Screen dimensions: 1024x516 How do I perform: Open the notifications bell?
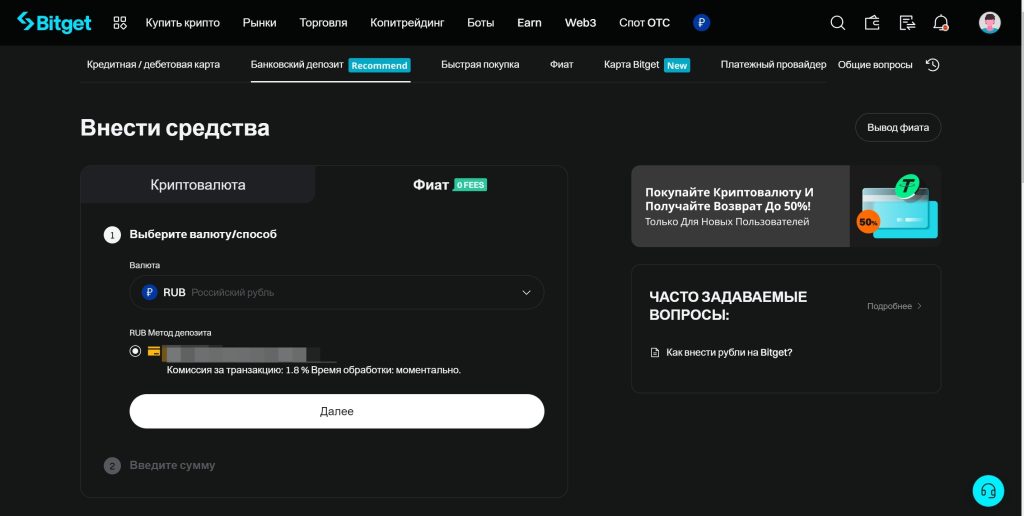coord(941,22)
